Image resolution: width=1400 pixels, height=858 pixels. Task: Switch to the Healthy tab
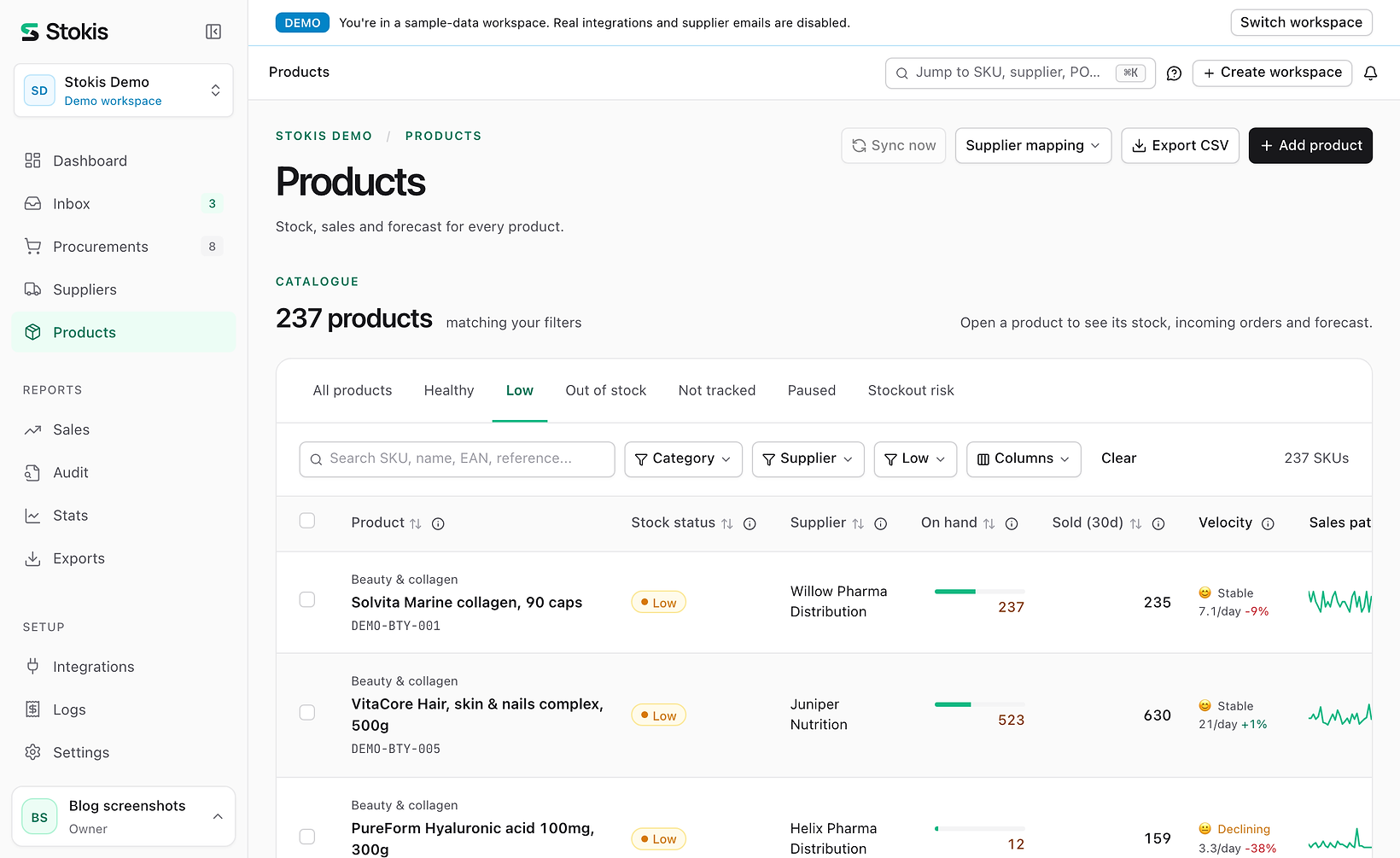[449, 390]
